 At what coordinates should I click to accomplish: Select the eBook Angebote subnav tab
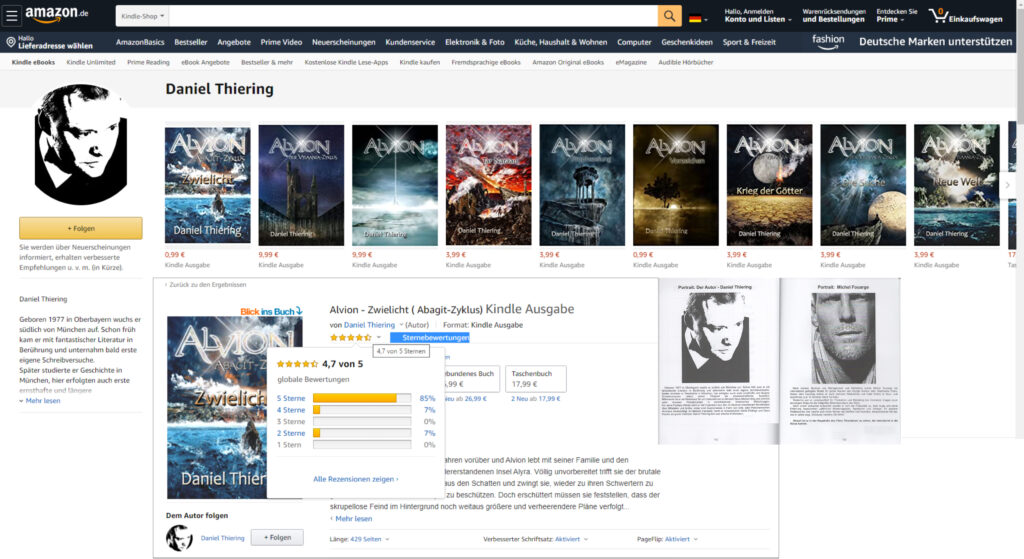tap(205, 63)
